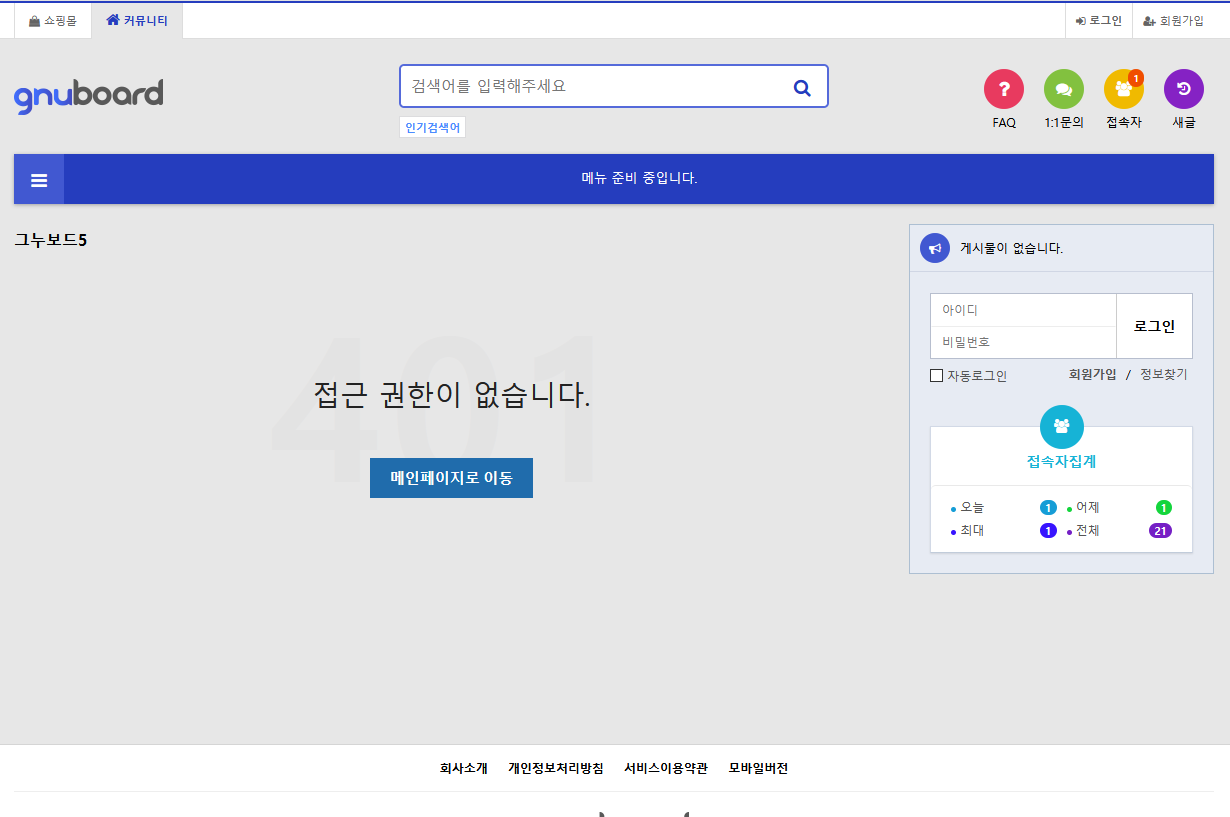
Task: Open the hamburger navigation menu
Action: pyautogui.click(x=38, y=179)
